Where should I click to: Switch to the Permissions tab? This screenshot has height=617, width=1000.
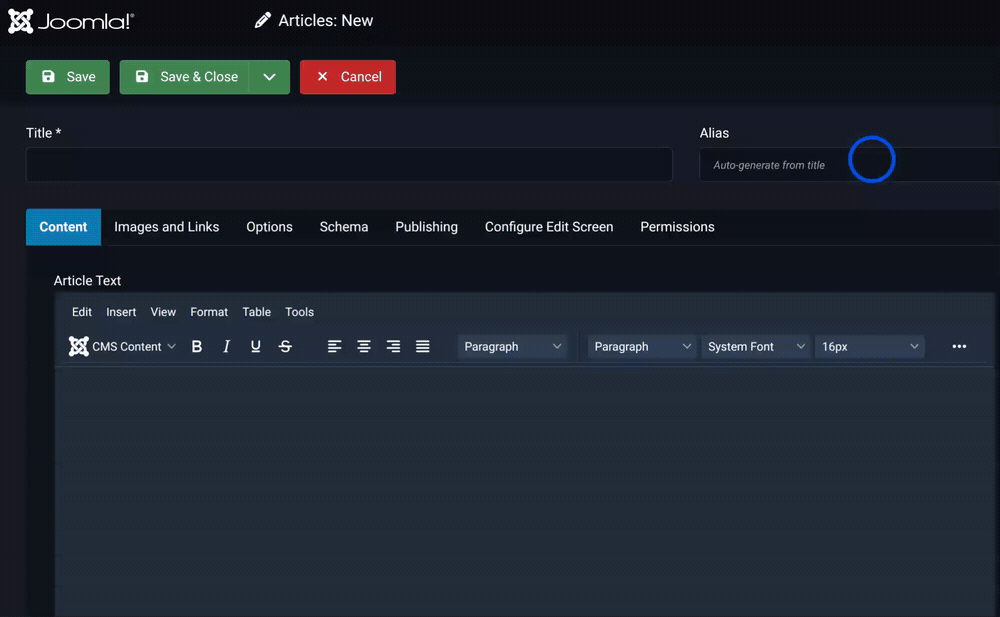(x=677, y=227)
